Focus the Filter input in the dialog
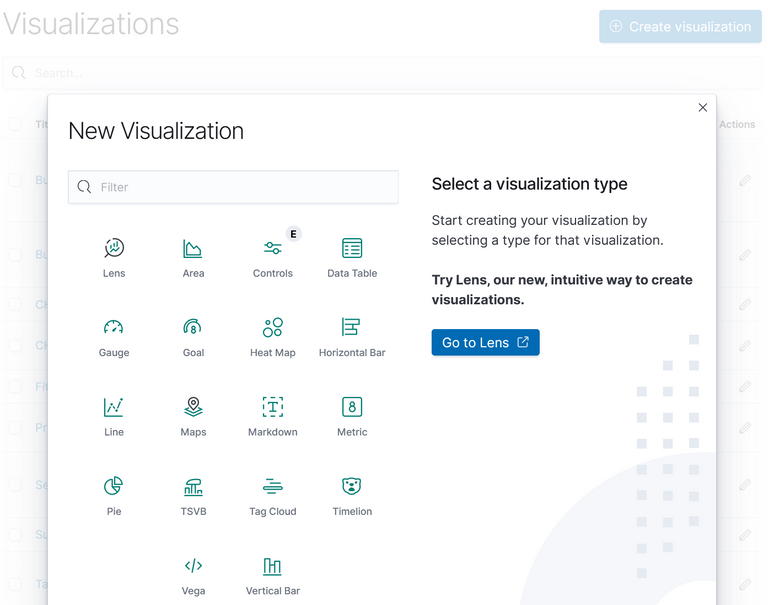Image resolution: width=768 pixels, height=605 pixels. coord(233,187)
